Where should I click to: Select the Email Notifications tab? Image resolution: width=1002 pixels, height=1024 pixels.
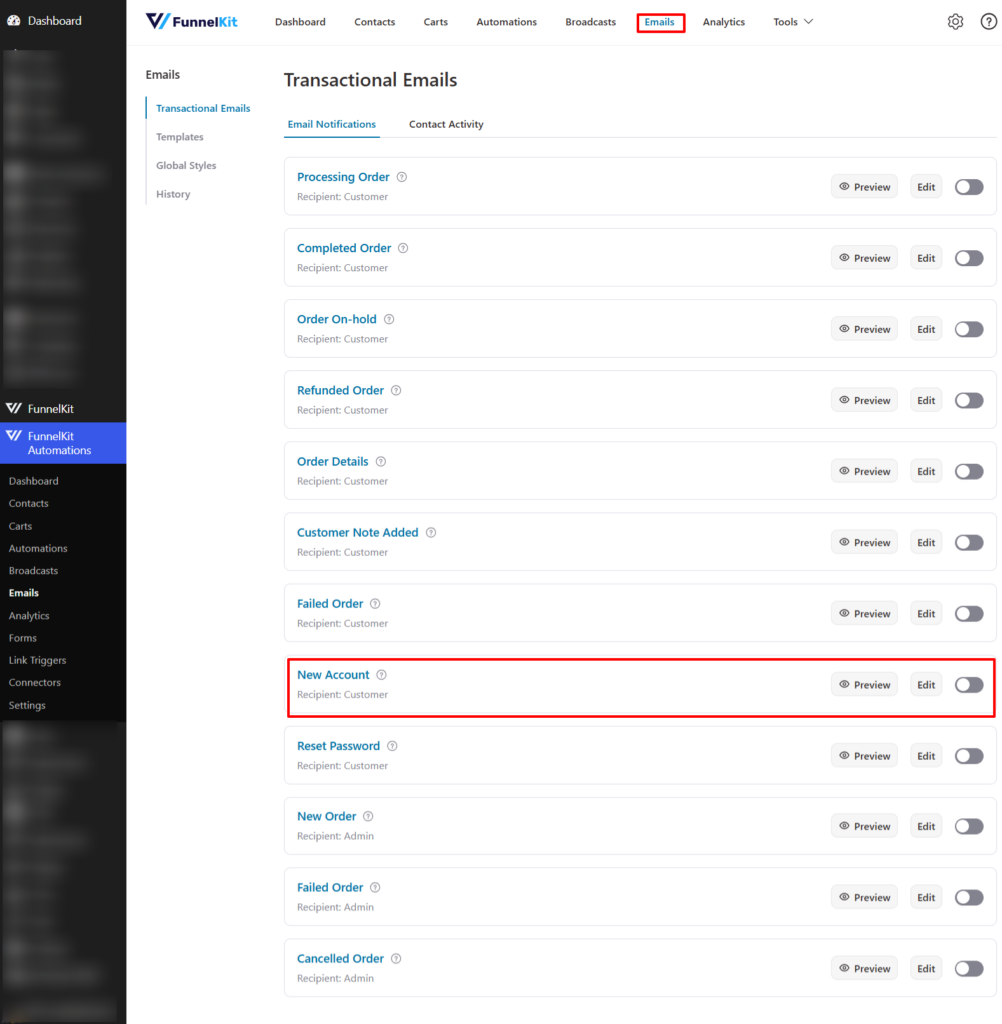pos(332,124)
